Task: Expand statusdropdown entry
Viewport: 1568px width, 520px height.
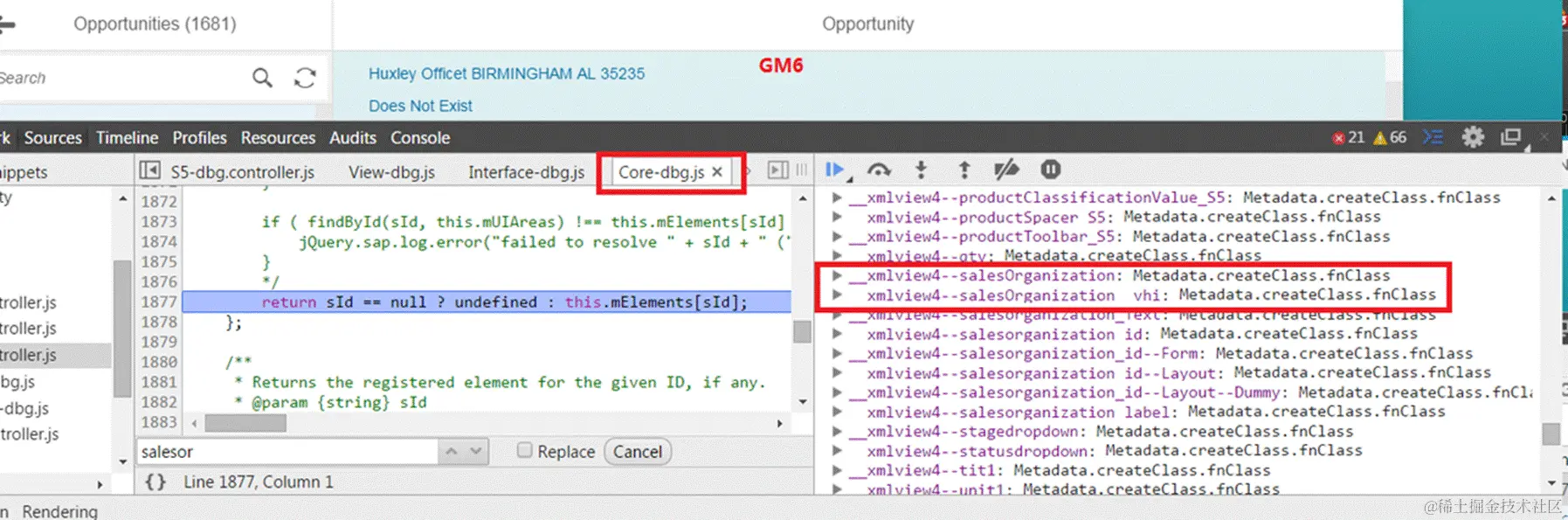Action: tap(837, 451)
